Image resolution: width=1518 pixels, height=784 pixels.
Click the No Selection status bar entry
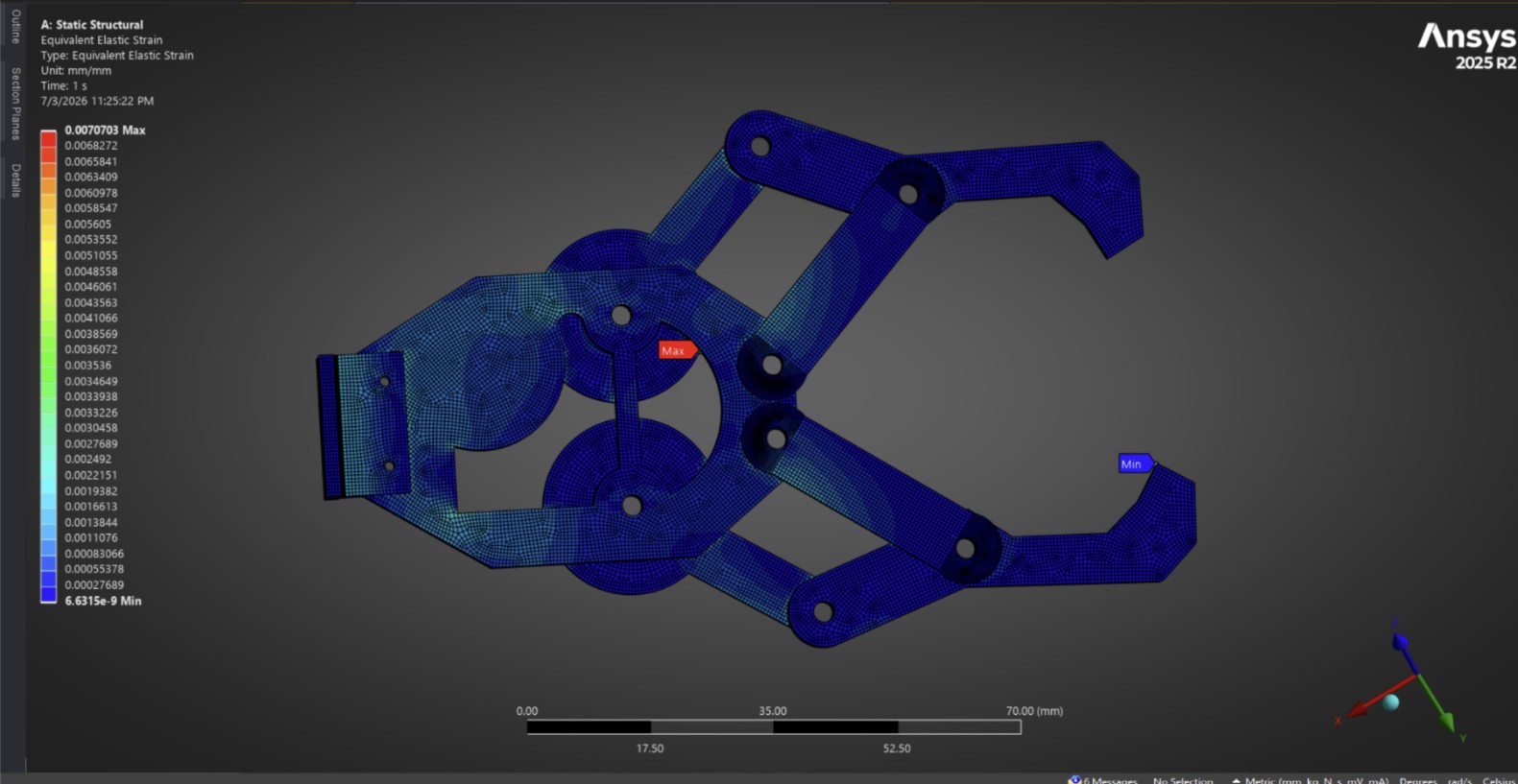1183,779
